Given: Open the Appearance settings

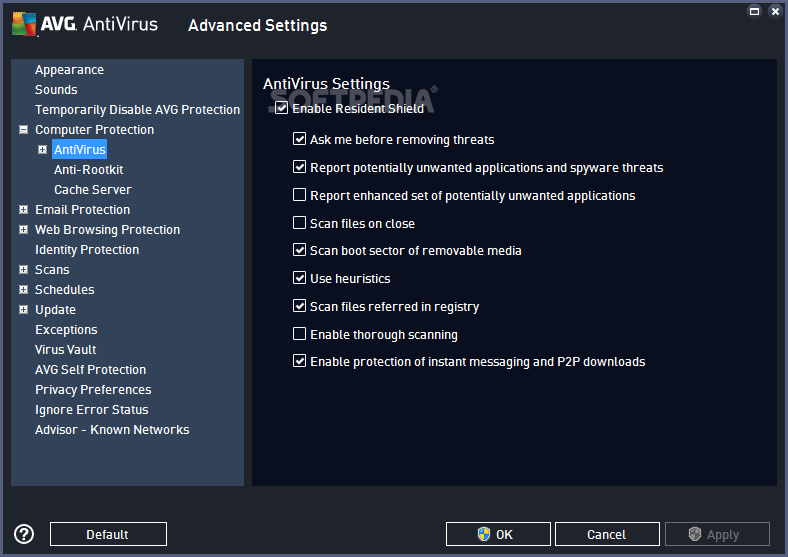Looking at the screenshot, I should click(x=69, y=70).
